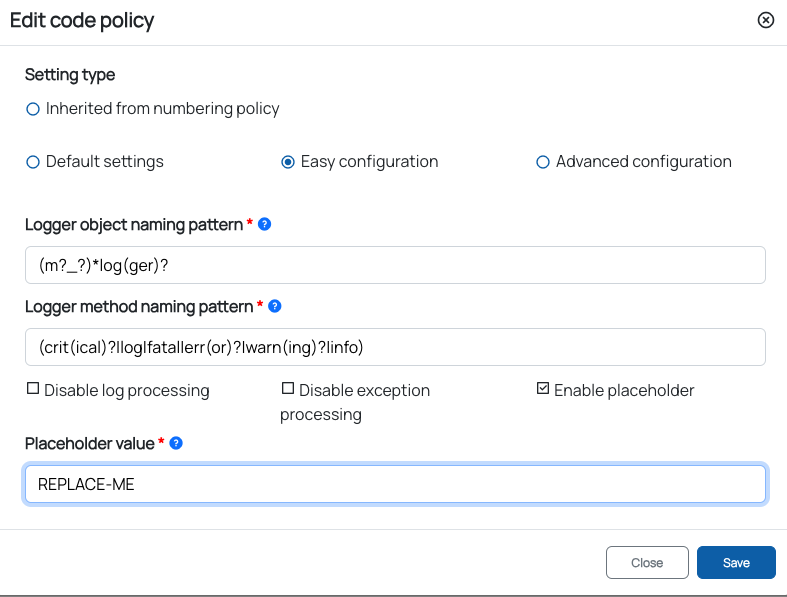Click the Enable placeholder label text
The height and width of the screenshot is (597, 787).
click(624, 391)
